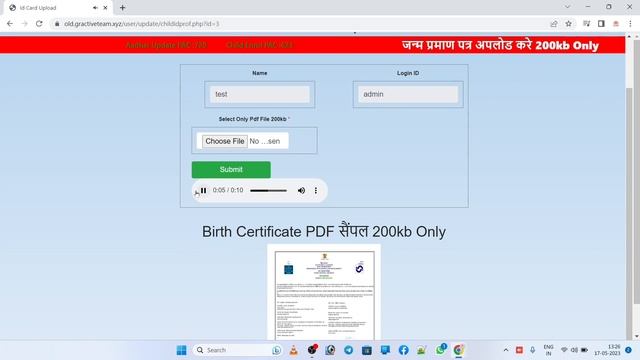Focus the Login ID field containing admin
640x360 pixels.
pyautogui.click(x=408, y=94)
